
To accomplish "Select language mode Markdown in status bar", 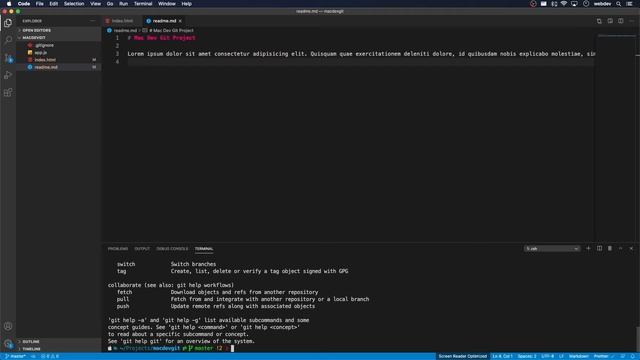I will [578, 356].
